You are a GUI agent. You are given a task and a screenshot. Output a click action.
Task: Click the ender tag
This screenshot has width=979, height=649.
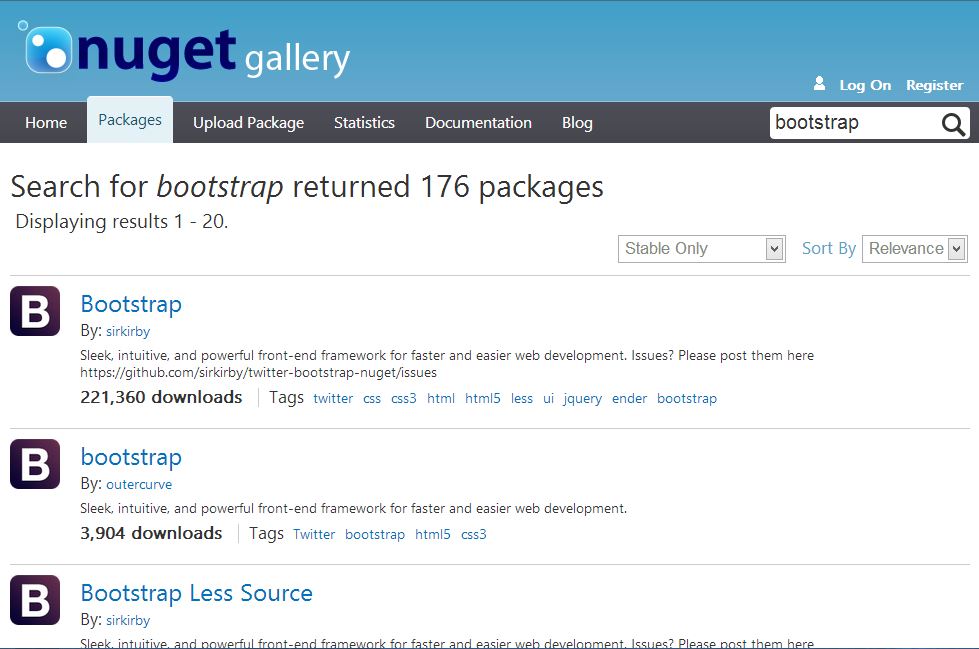[x=629, y=399]
